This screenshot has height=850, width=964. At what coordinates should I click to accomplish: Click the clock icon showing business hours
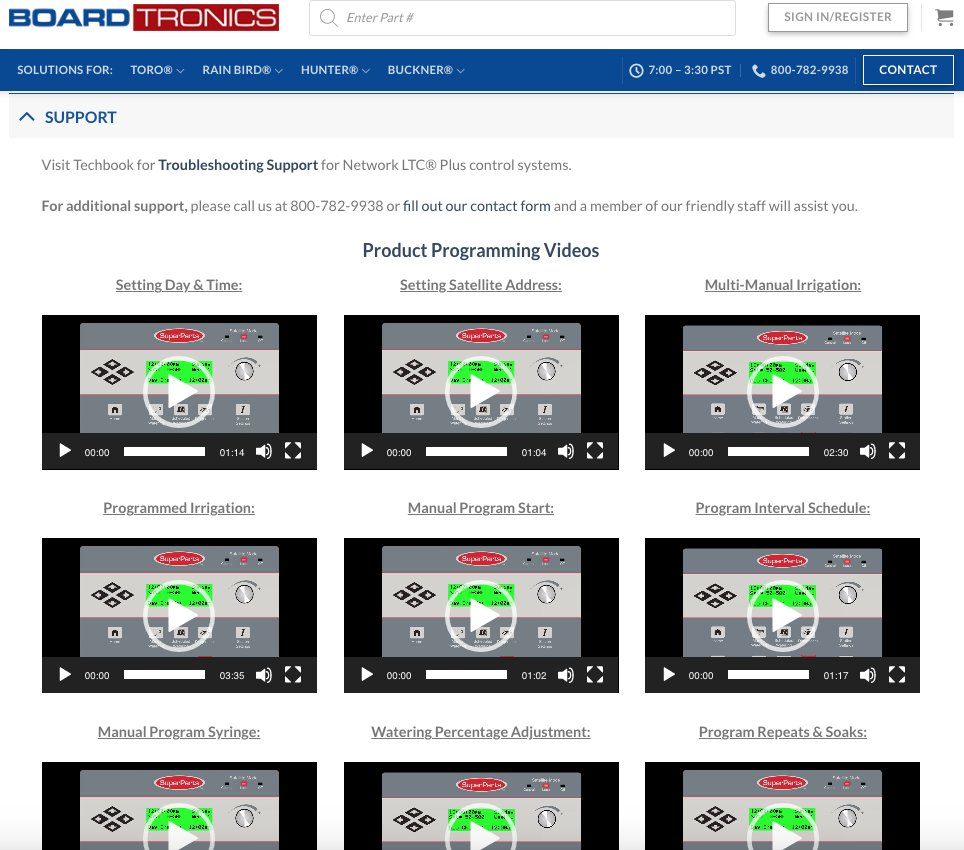(637, 70)
